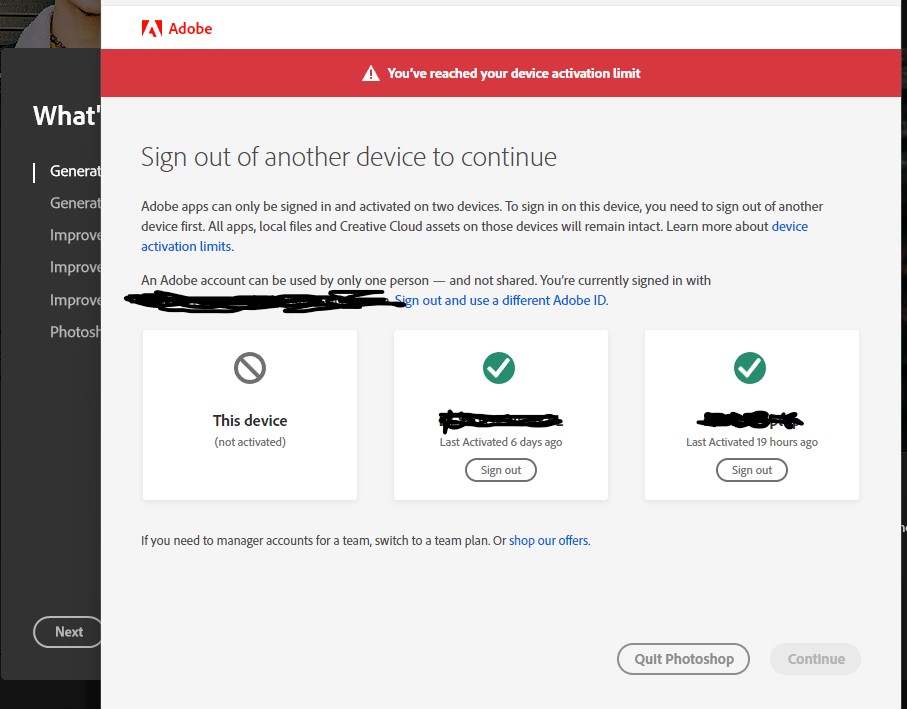The width and height of the screenshot is (907, 709).
Task: Click the disabled Continue button
Action: [x=815, y=659]
